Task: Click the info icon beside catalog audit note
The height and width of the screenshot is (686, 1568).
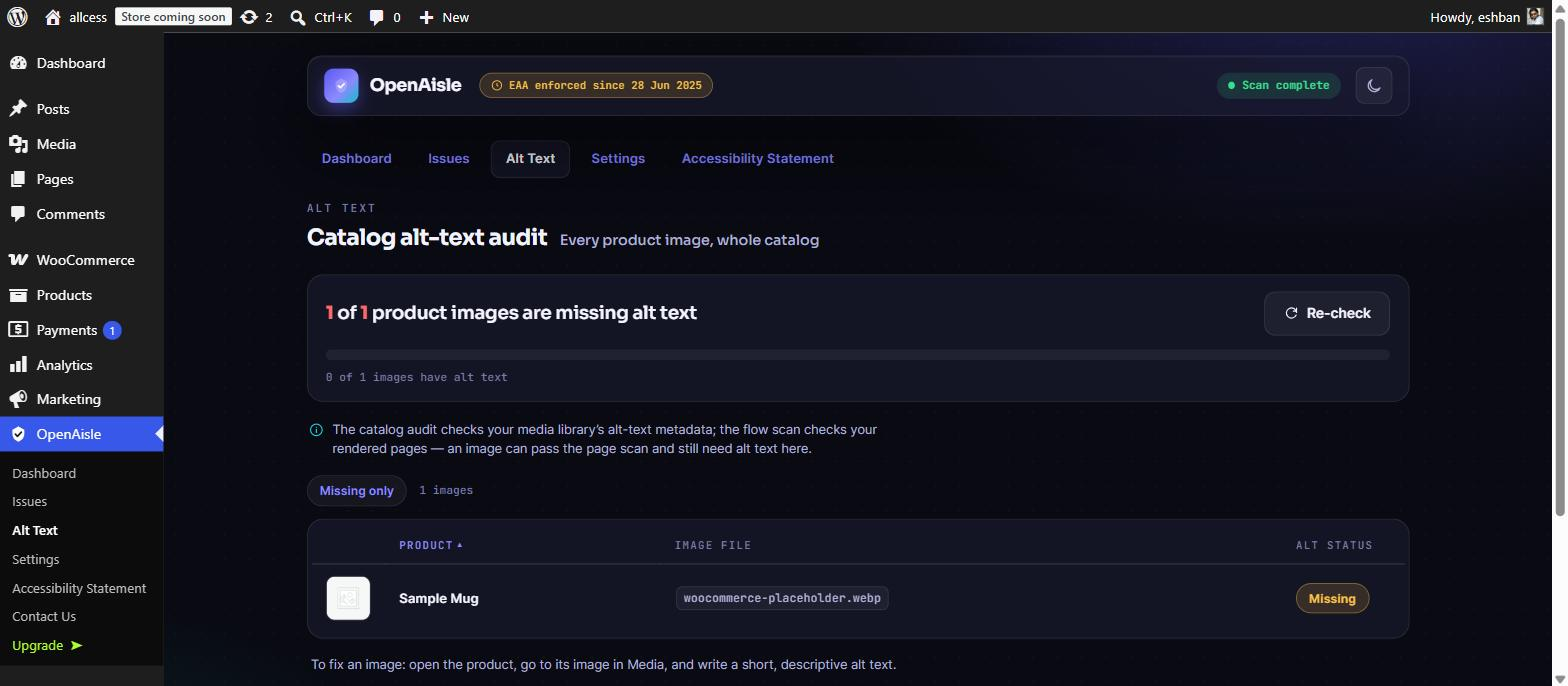Action: click(x=316, y=430)
